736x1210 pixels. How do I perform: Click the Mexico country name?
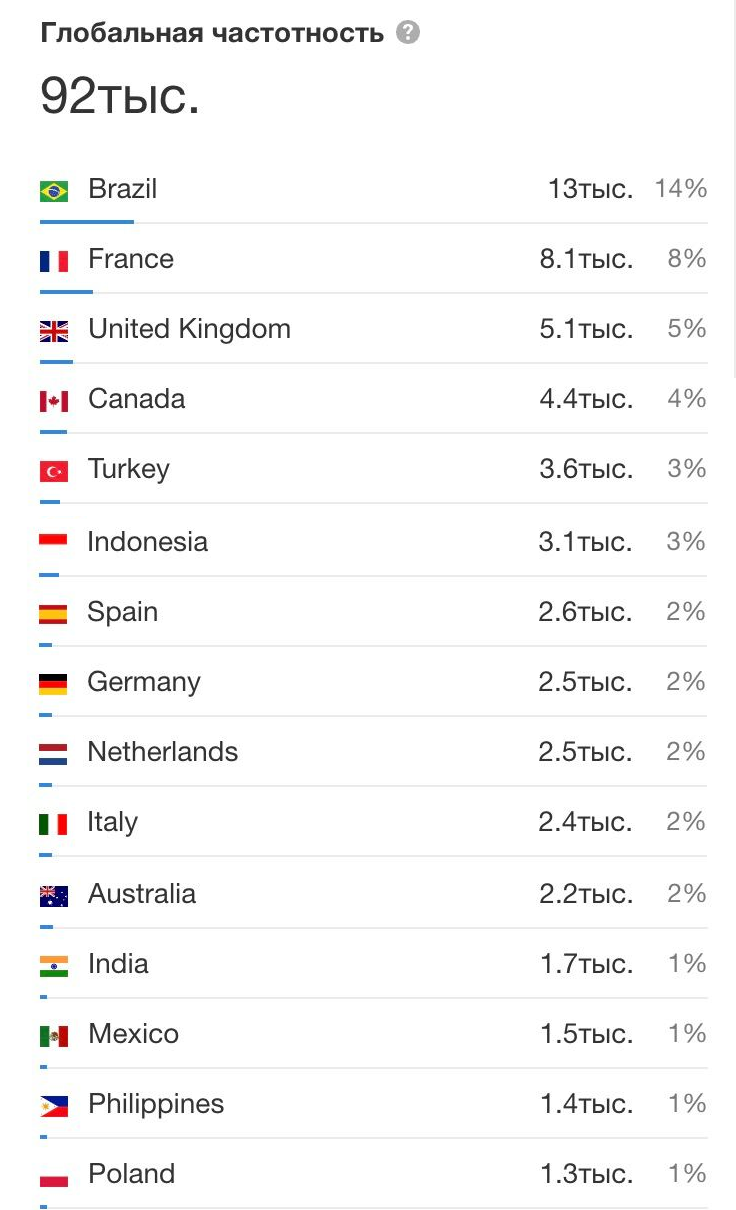point(133,1034)
